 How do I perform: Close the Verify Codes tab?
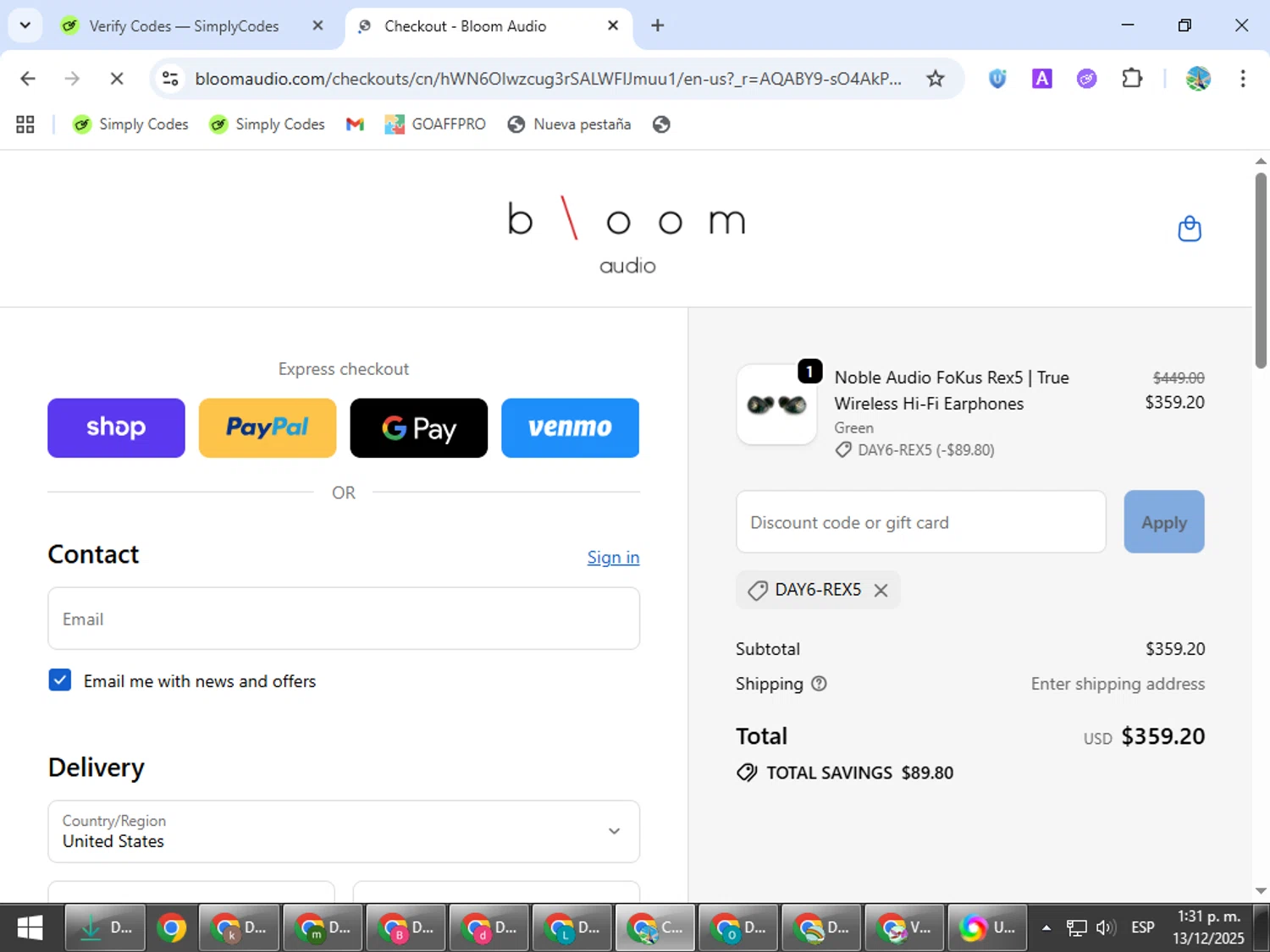pyautogui.click(x=317, y=25)
